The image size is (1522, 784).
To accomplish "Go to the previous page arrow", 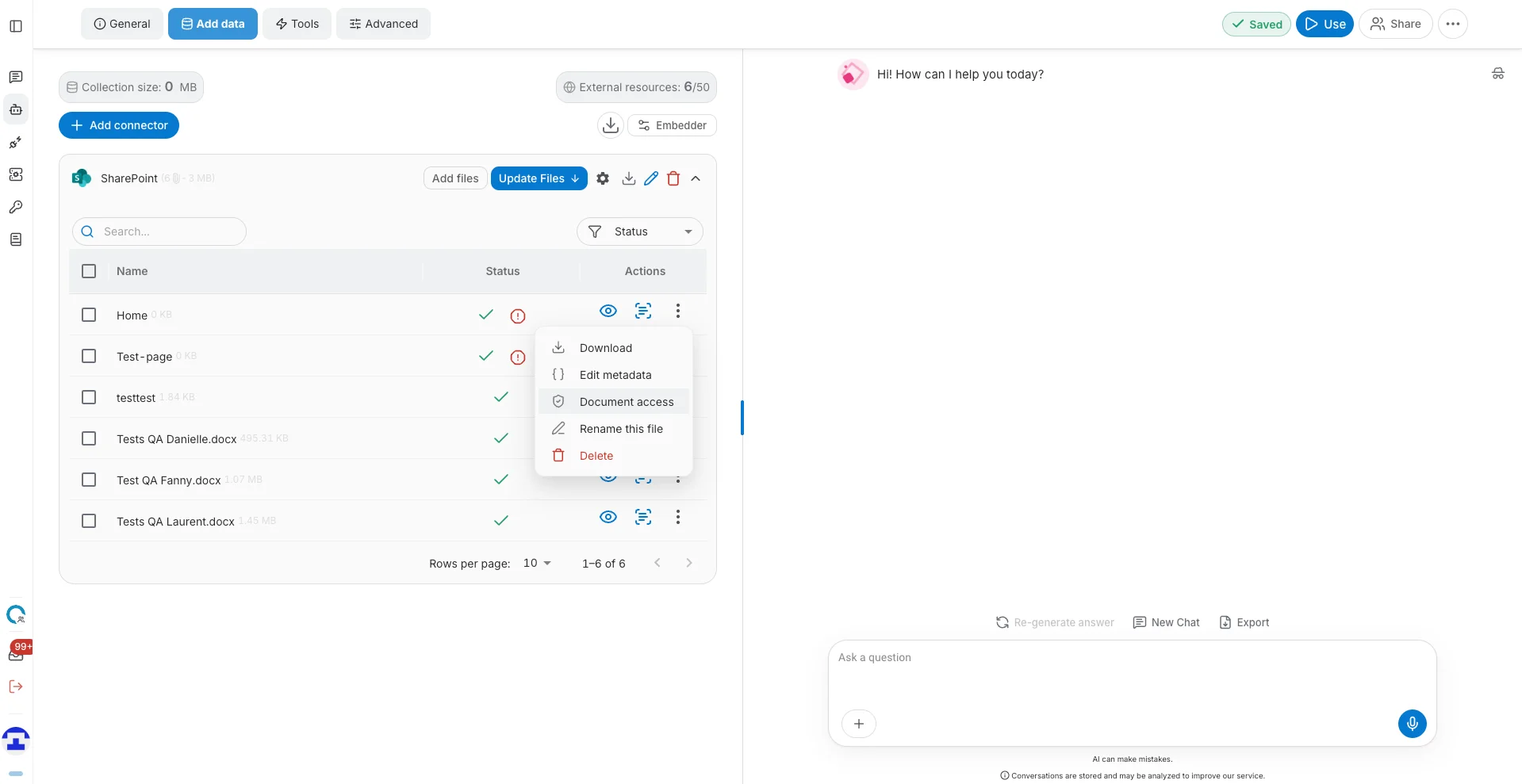I will point(657,563).
